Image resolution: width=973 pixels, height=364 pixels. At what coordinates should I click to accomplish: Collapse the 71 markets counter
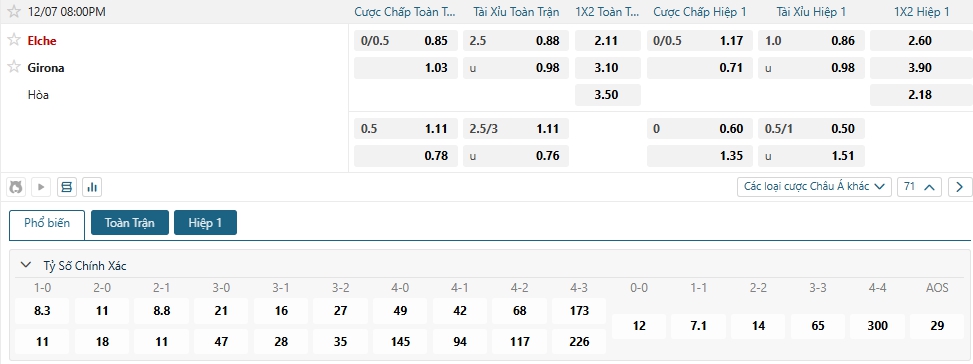pyautogui.click(x=919, y=187)
